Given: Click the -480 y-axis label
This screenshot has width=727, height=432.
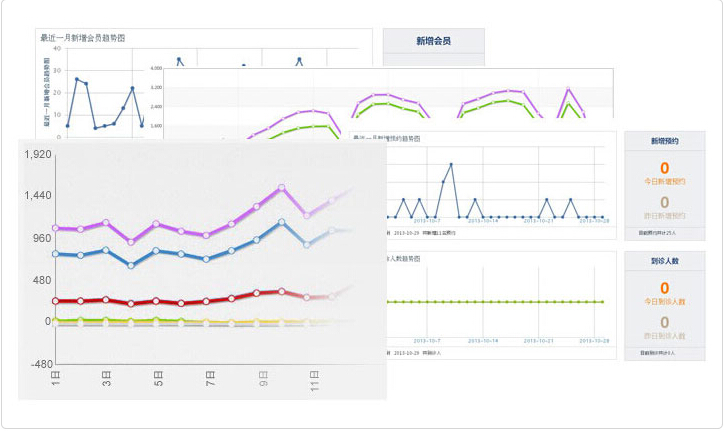Looking at the screenshot, I should [x=42, y=364].
